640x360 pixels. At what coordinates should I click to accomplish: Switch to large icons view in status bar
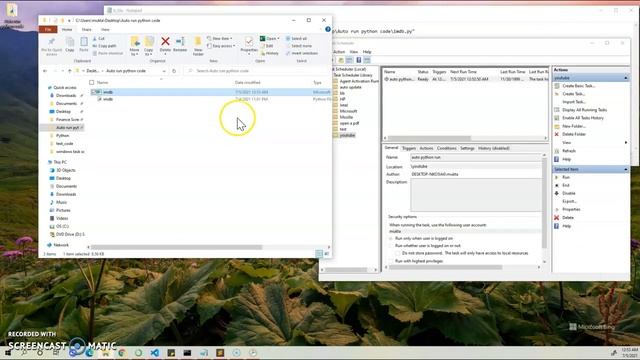pos(327,254)
